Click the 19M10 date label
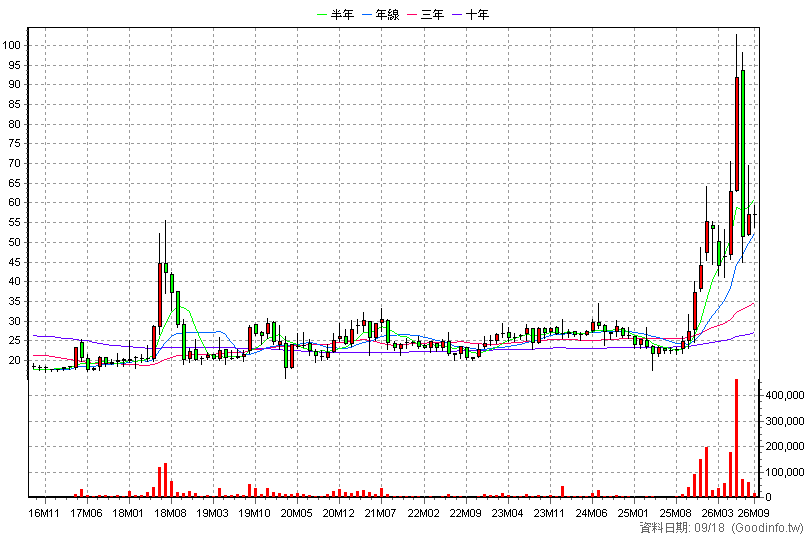 255,513
